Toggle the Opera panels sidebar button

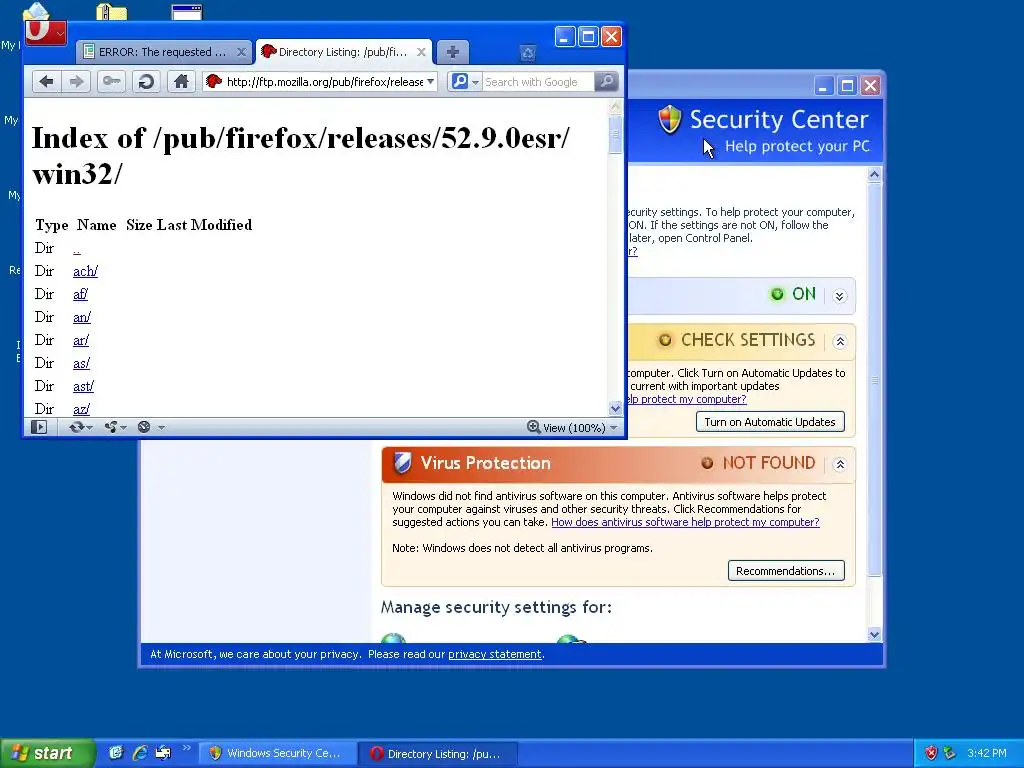click(x=39, y=427)
